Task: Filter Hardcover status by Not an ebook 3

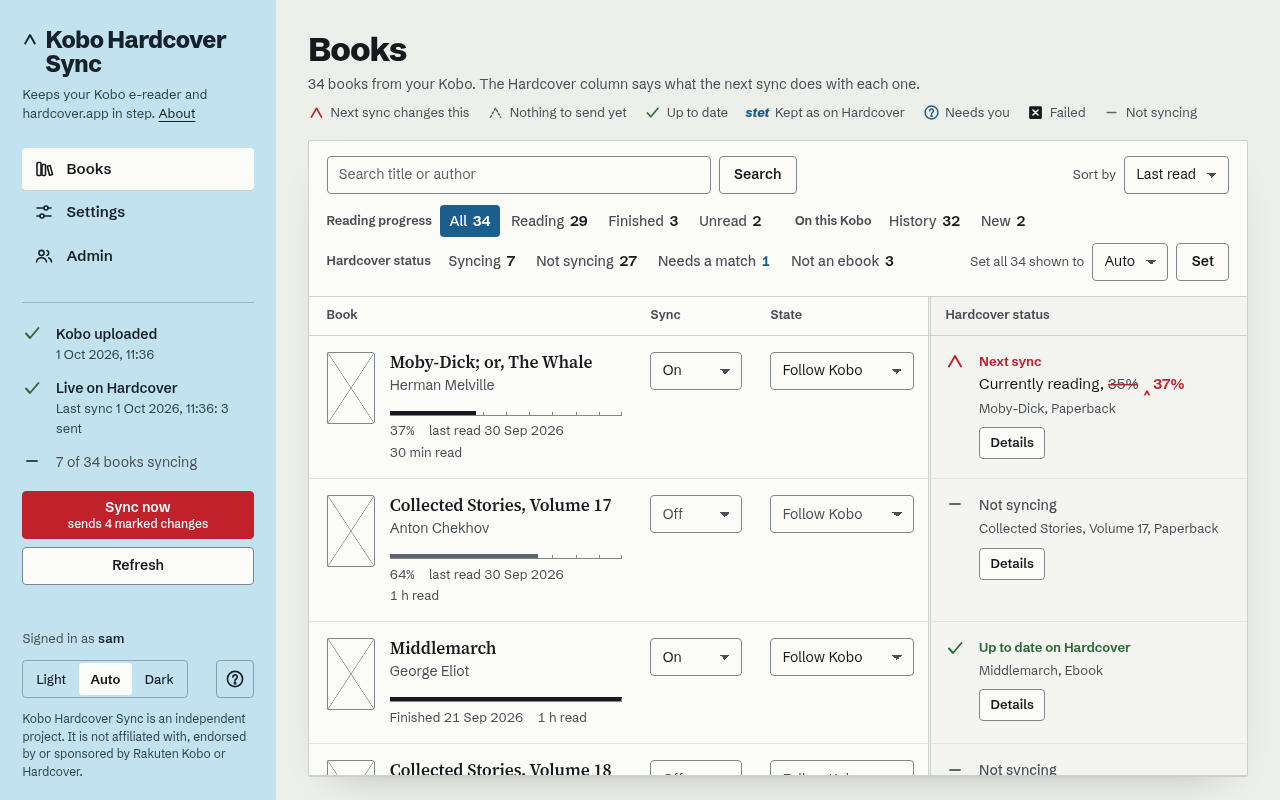Action: (842, 261)
